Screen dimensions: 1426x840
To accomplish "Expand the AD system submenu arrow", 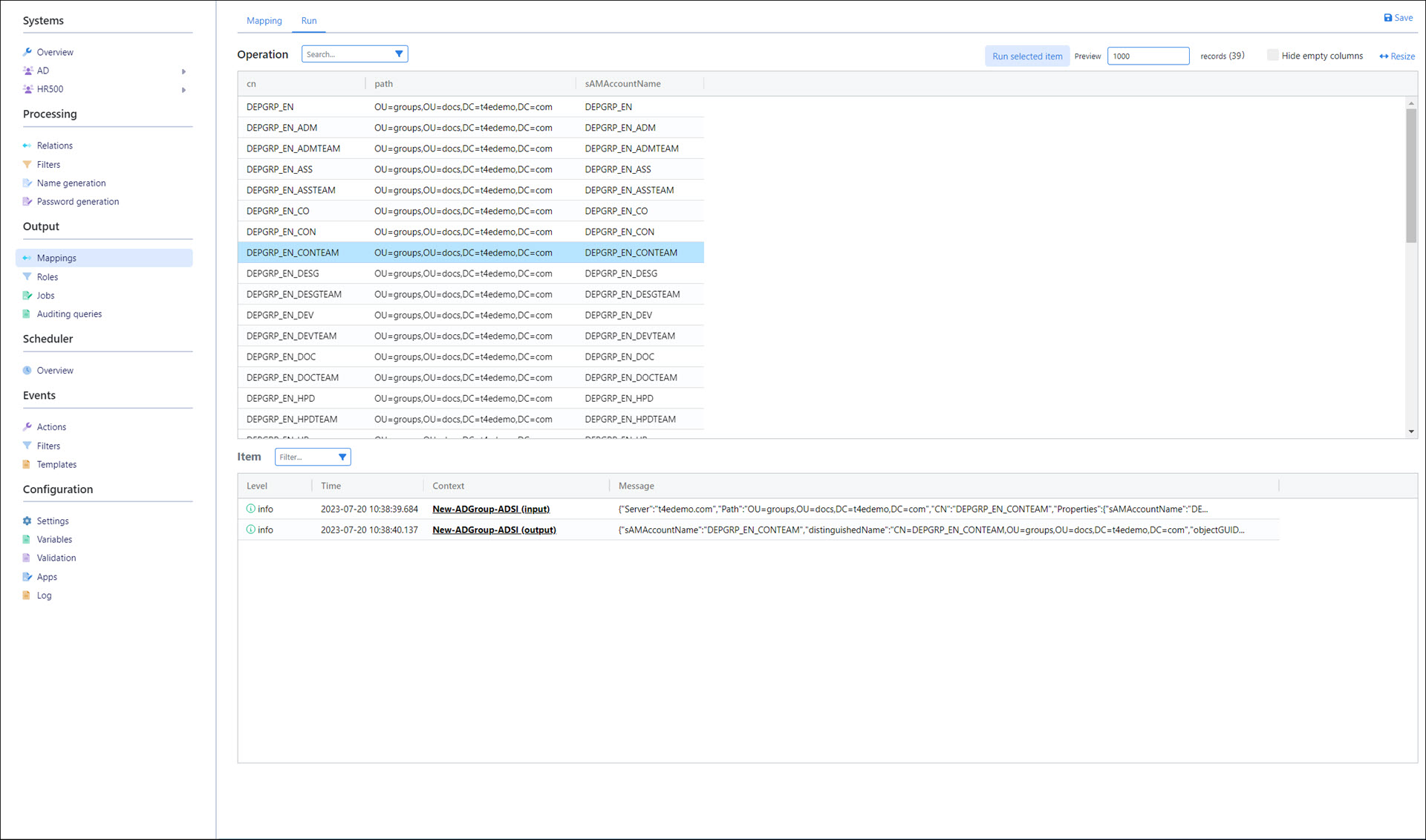I will [x=183, y=71].
